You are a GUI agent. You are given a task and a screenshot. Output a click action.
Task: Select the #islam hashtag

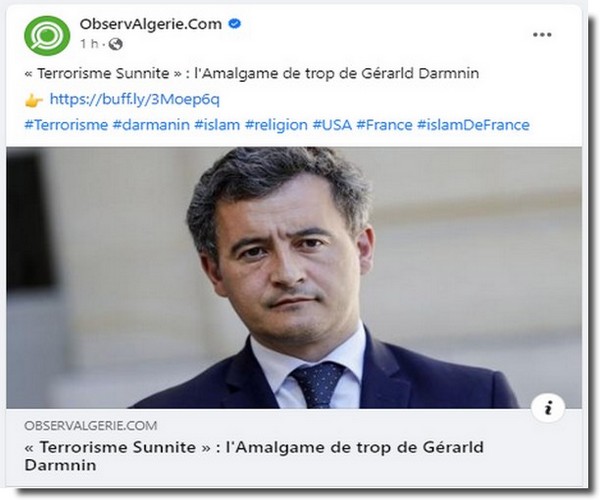(217, 125)
